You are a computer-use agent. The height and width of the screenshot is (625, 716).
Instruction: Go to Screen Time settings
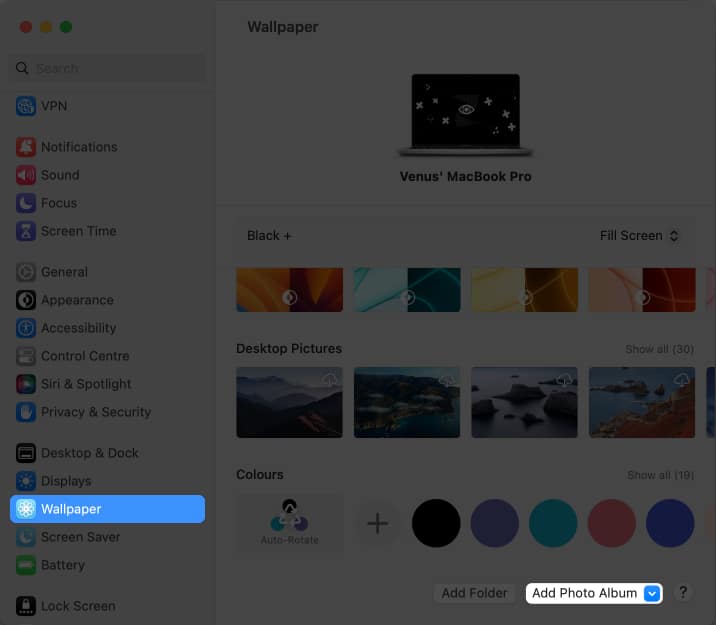point(79,231)
